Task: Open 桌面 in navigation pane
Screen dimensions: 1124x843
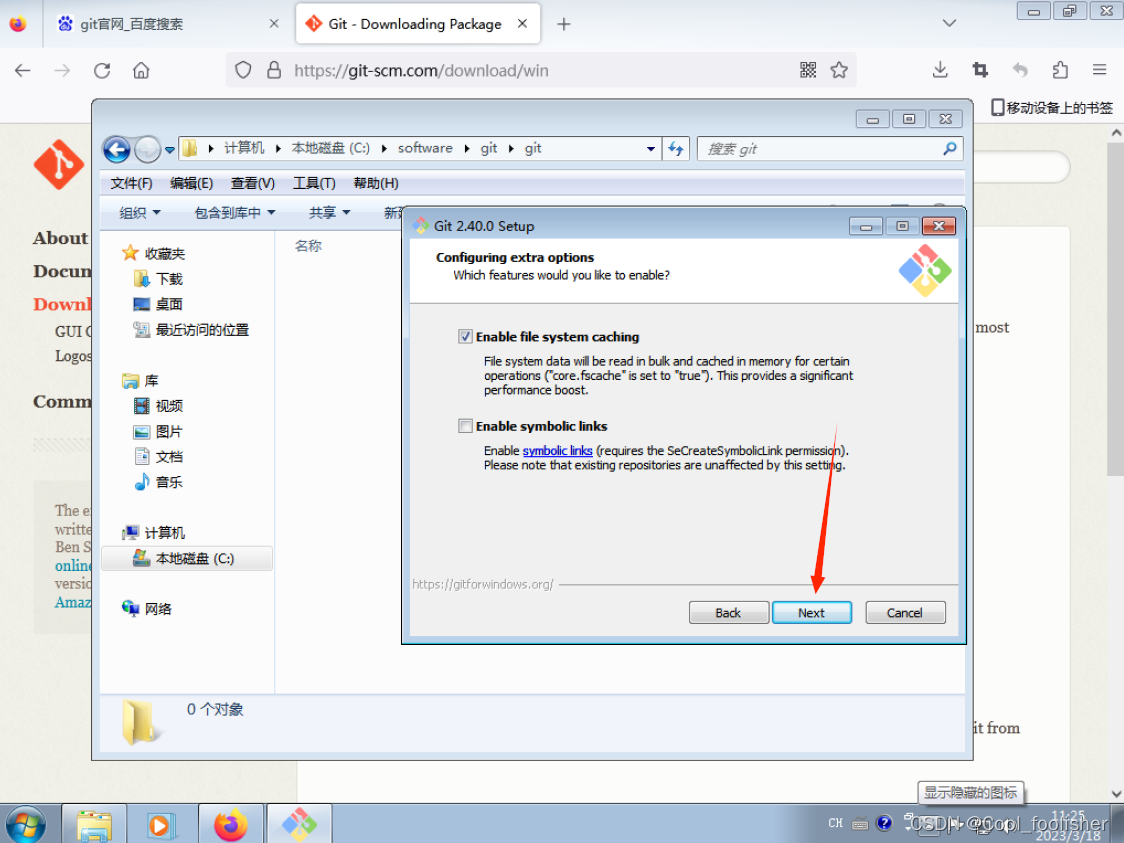Action: pyautogui.click(x=158, y=305)
